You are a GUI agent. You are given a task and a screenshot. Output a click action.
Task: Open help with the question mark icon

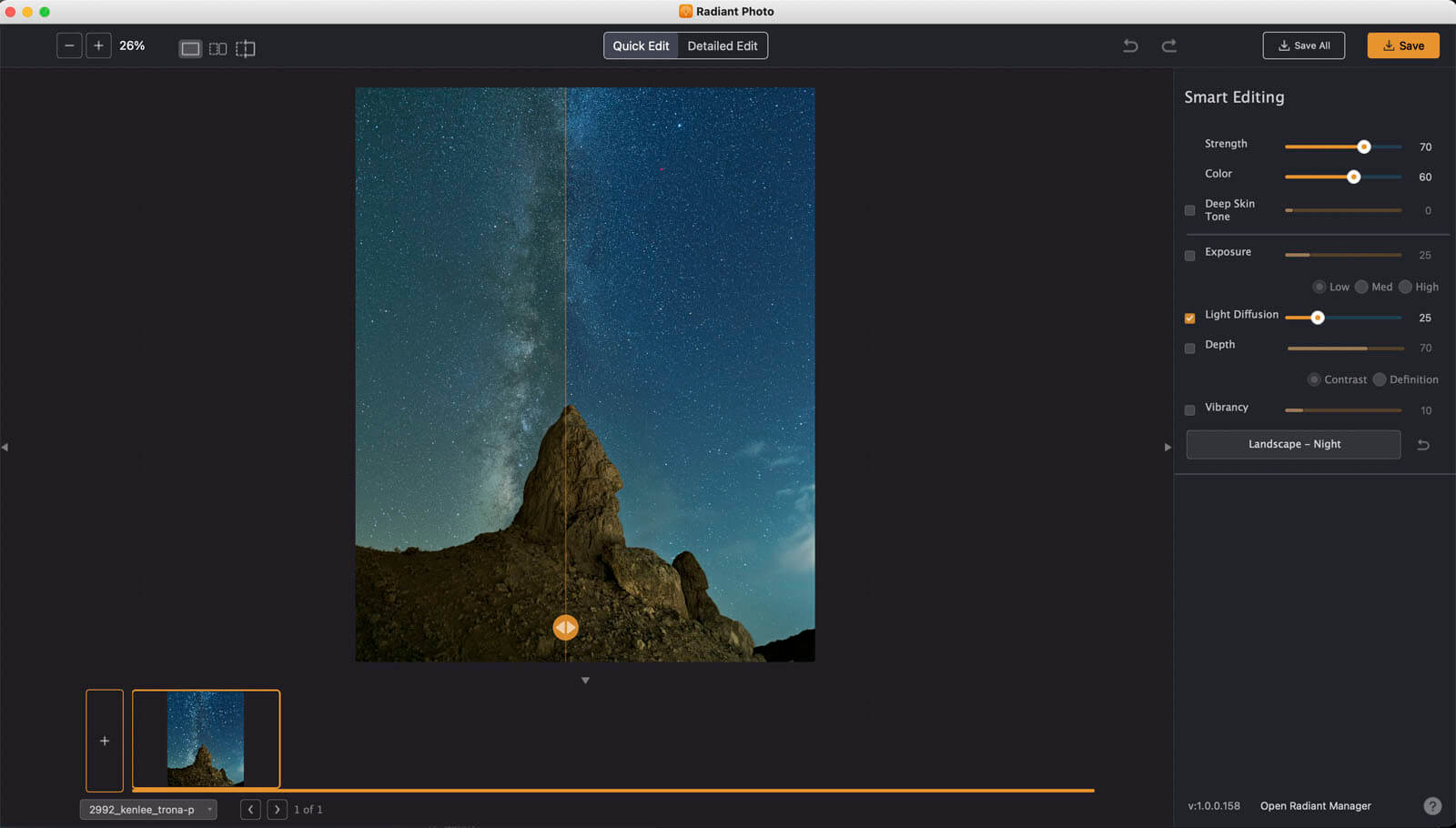pos(1431,806)
